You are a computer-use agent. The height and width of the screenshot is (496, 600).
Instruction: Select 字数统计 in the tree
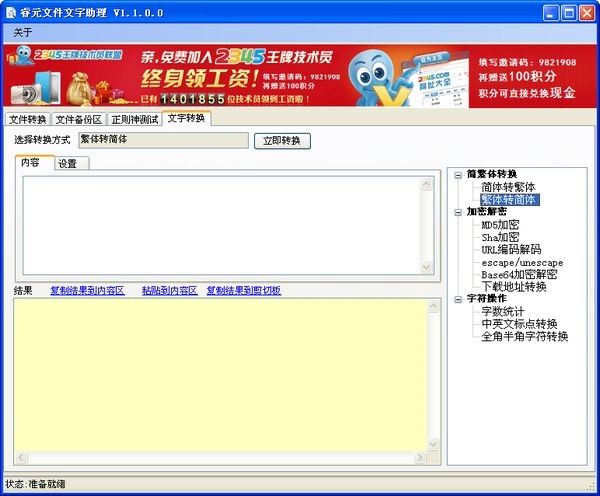[502, 312]
